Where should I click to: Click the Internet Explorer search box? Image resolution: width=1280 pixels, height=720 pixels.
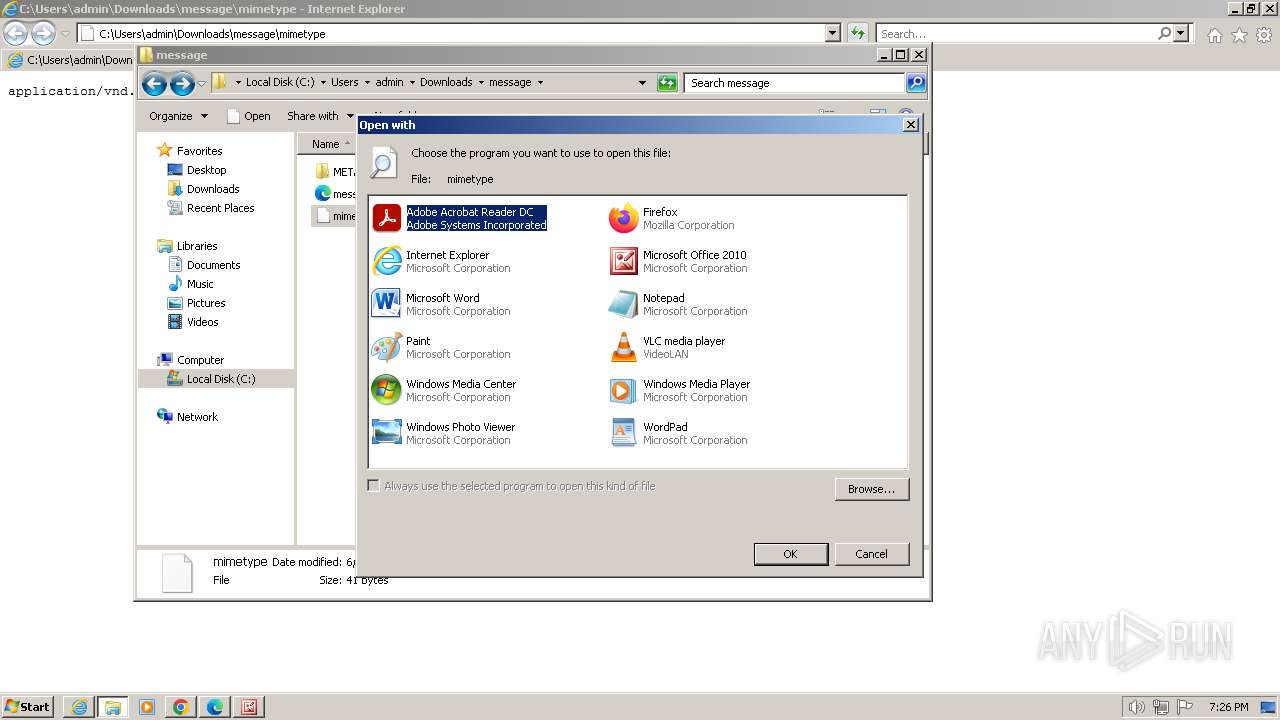pyautogui.click(x=1016, y=33)
